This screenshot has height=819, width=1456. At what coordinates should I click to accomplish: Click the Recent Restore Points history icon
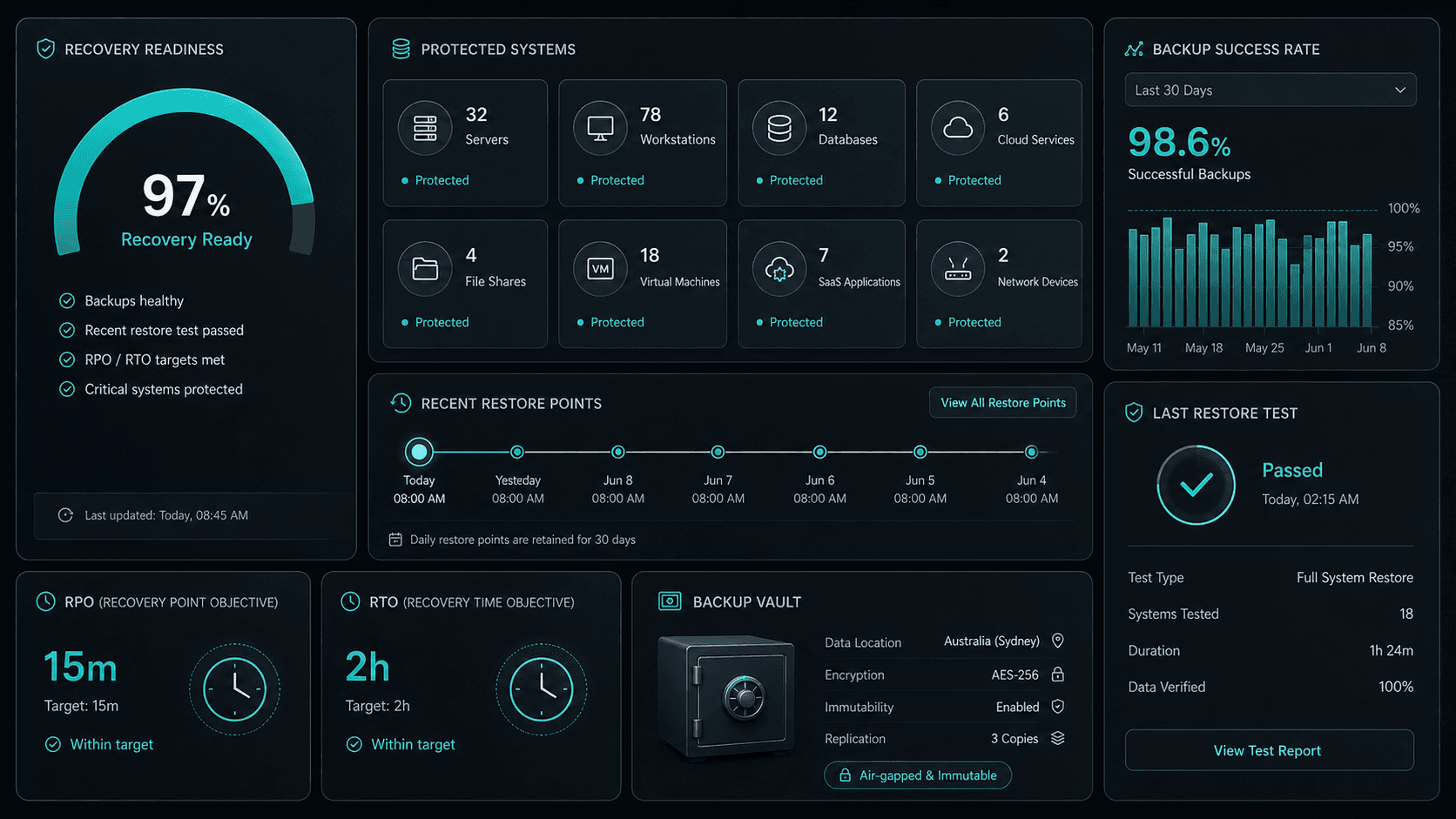pos(401,403)
